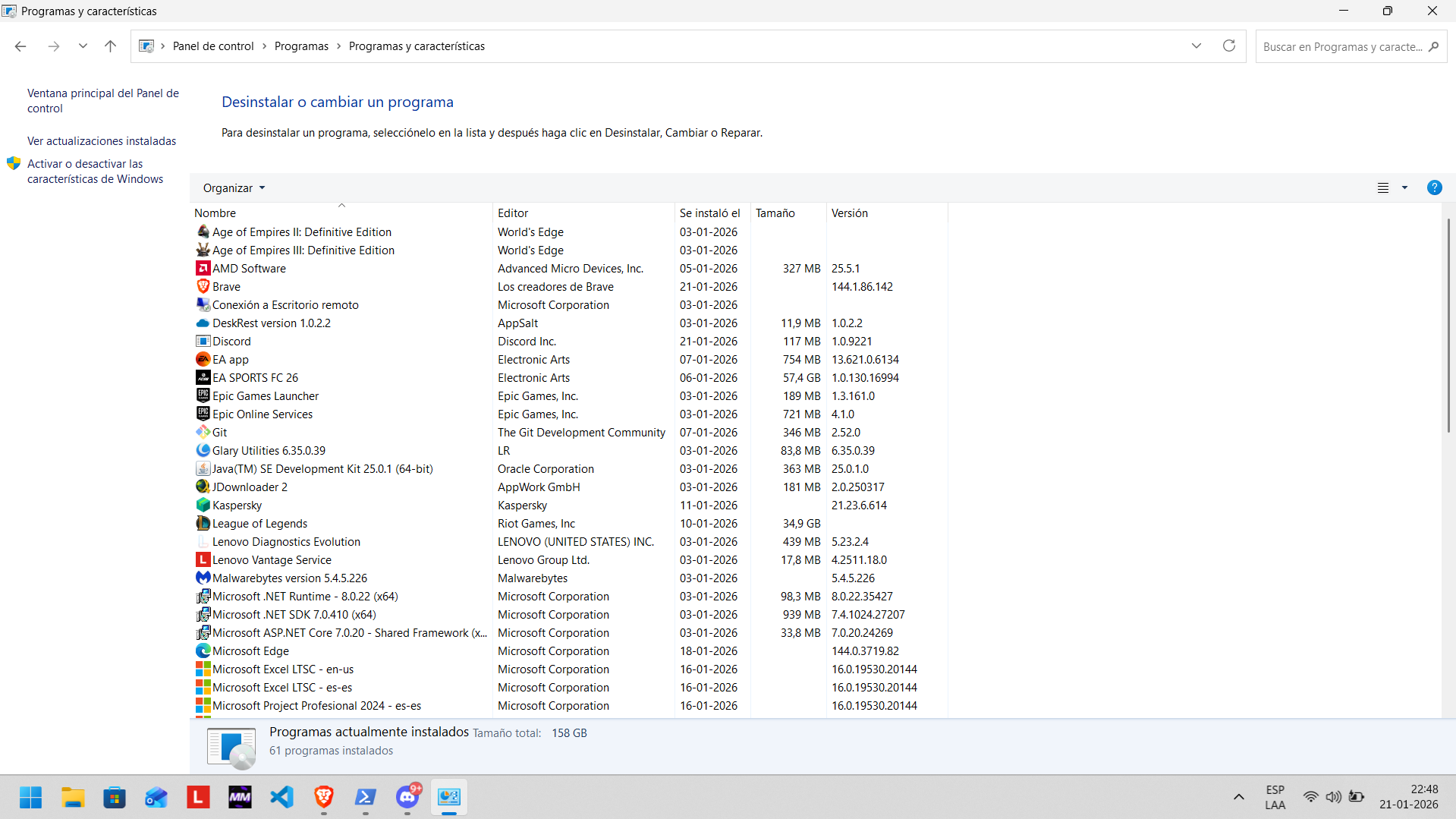Select the Git program icon
The image size is (1456, 819).
pos(203,433)
